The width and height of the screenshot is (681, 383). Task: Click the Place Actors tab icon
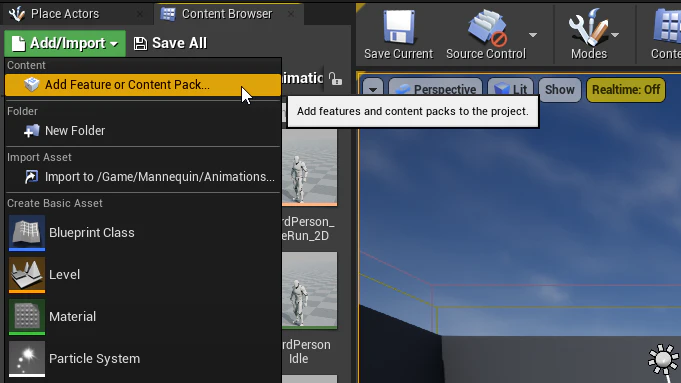click(17, 14)
